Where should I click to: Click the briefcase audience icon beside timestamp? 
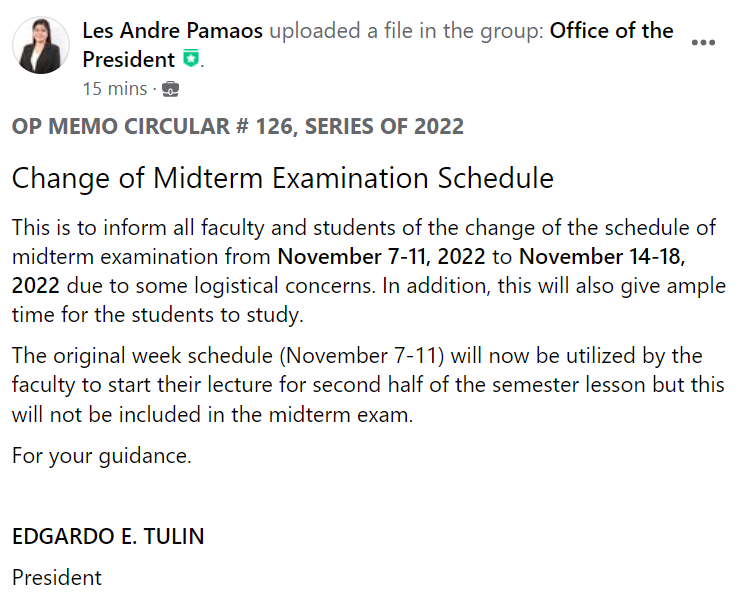171,89
